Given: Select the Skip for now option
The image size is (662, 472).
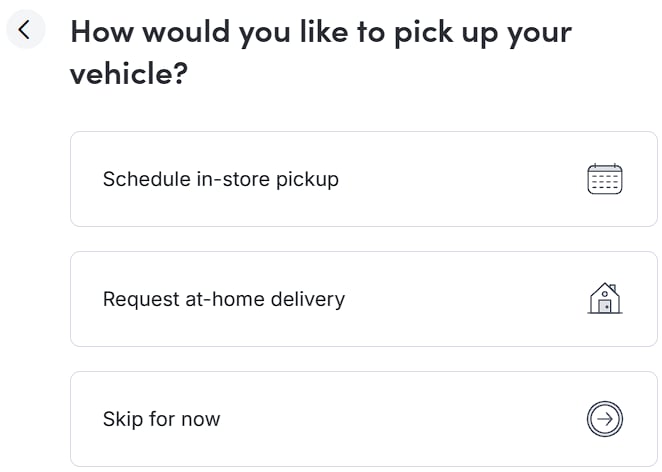Looking at the screenshot, I should [x=363, y=419].
